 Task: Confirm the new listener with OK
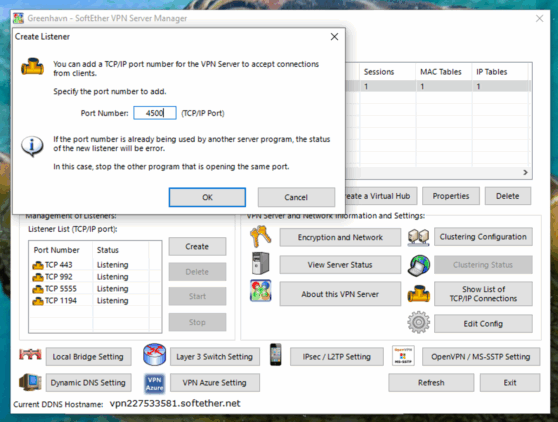tap(207, 197)
